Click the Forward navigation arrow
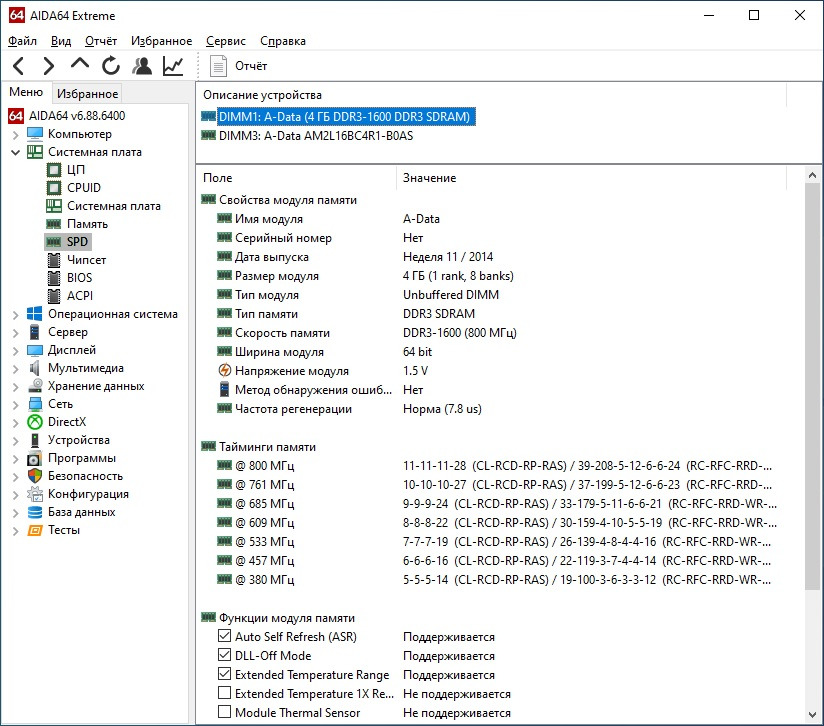 48,66
